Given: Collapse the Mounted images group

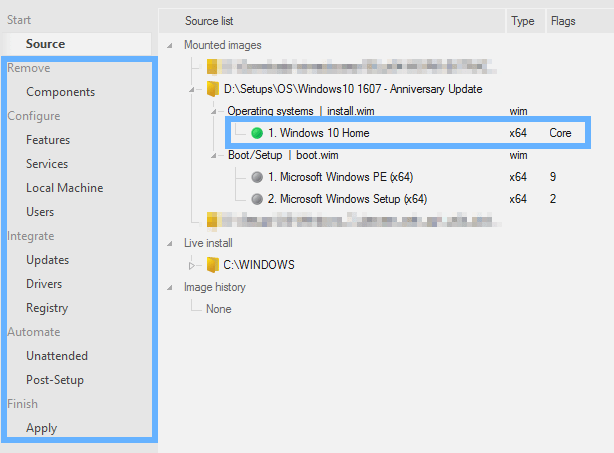Looking at the screenshot, I should tap(170, 46).
